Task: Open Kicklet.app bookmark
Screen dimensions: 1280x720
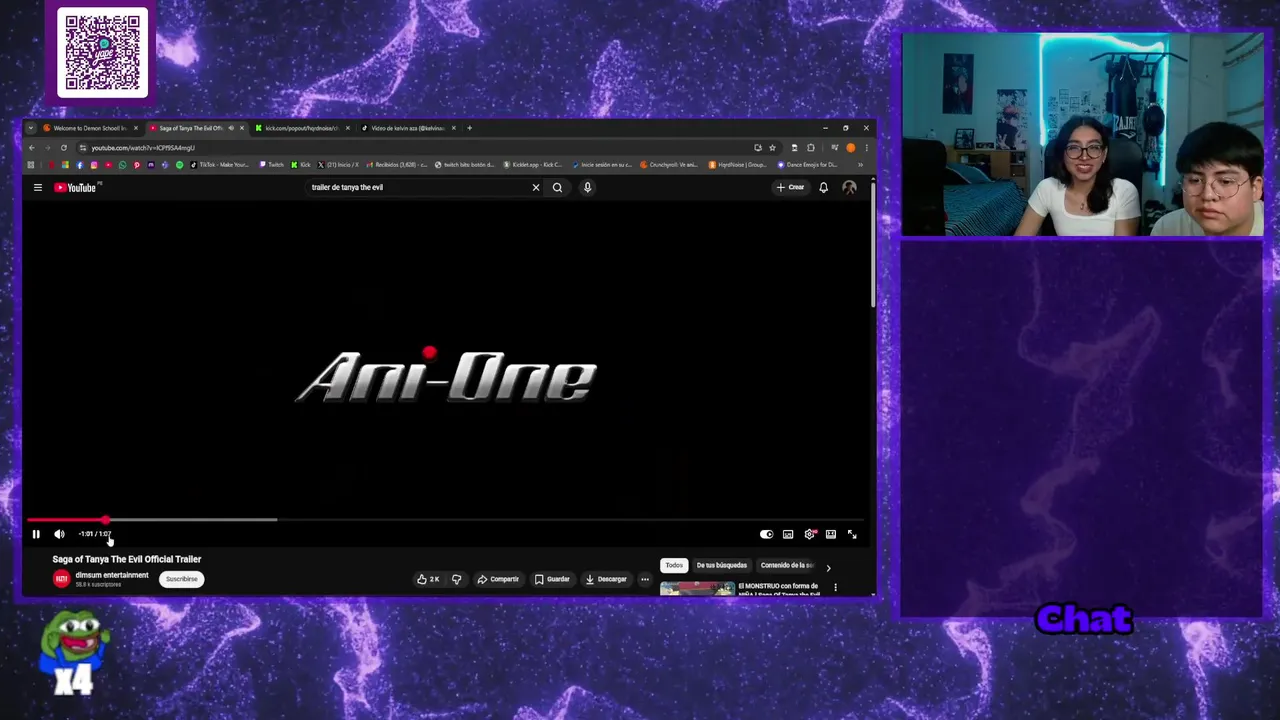Action: tap(532, 165)
